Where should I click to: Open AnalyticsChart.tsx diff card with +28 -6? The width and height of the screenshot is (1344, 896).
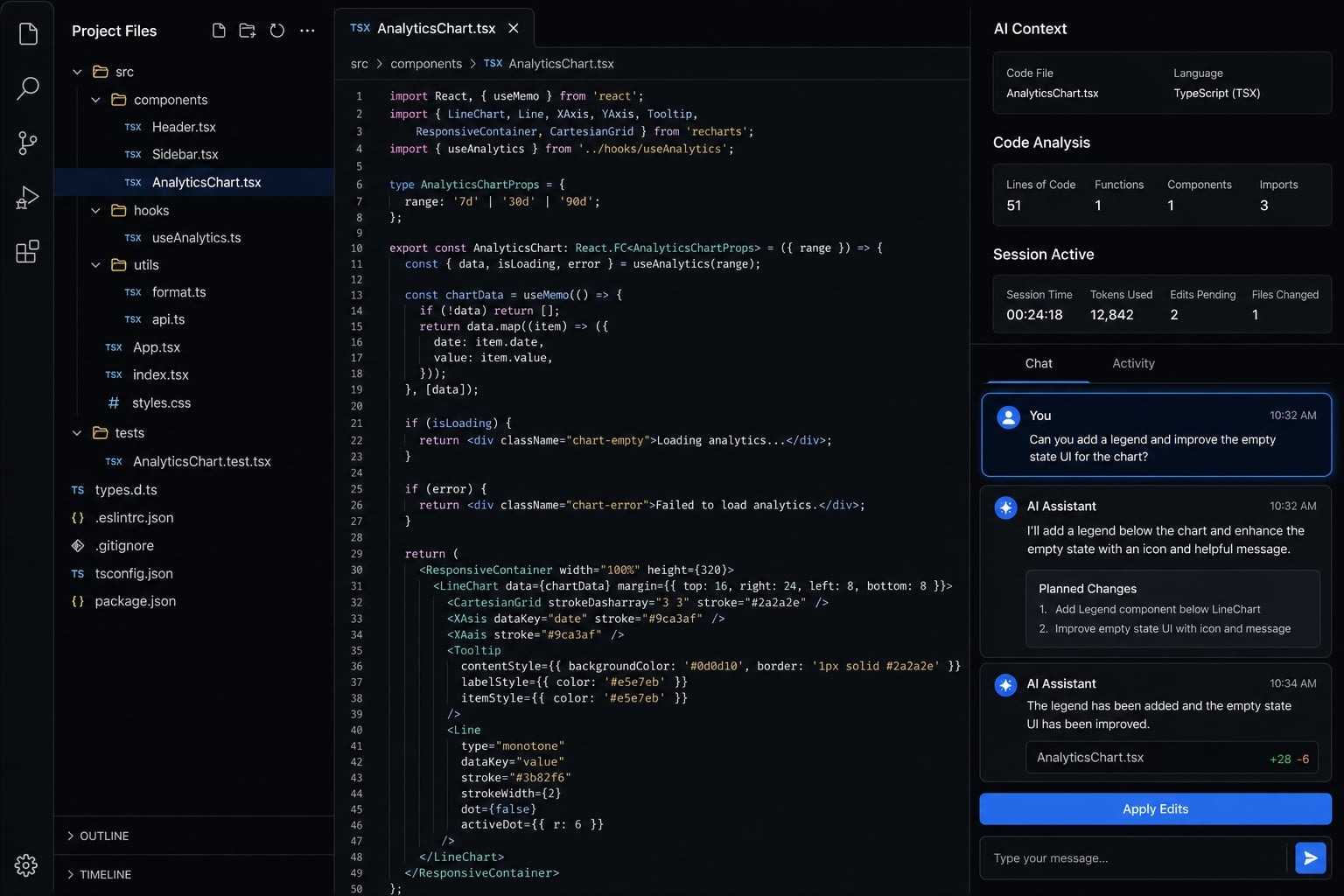click(1172, 758)
